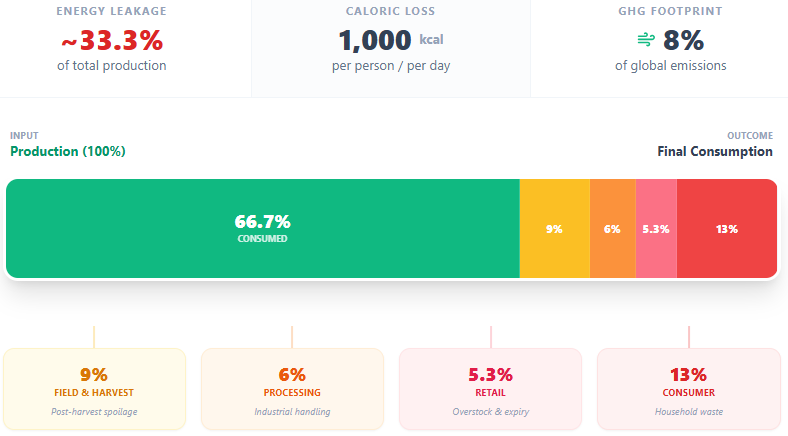Click the wind icon beside 8%
Image resolution: width=788 pixels, height=436 pixels.
(646, 40)
